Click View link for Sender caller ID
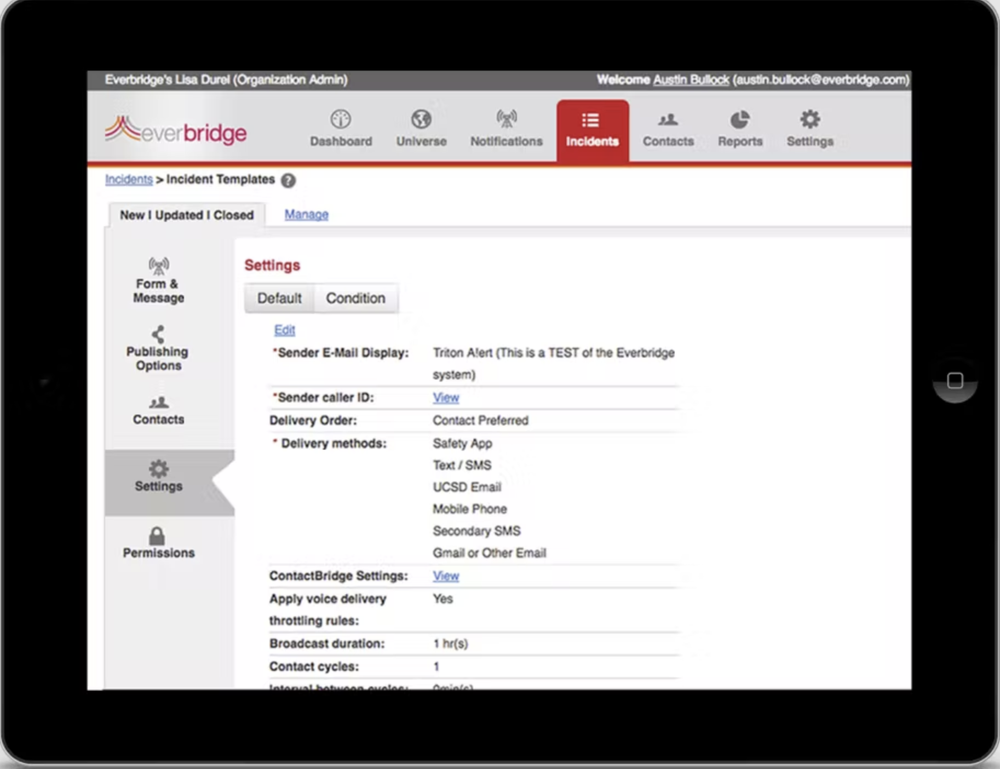 coord(446,398)
